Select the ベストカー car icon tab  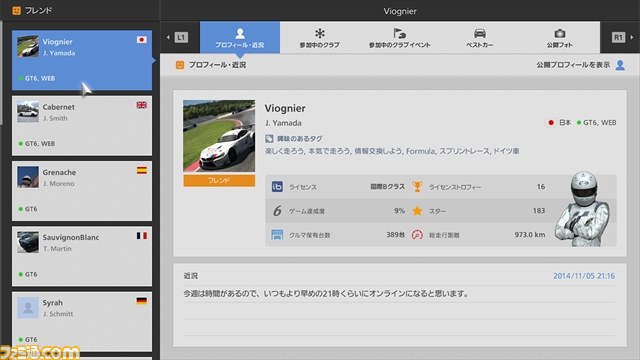(480, 38)
